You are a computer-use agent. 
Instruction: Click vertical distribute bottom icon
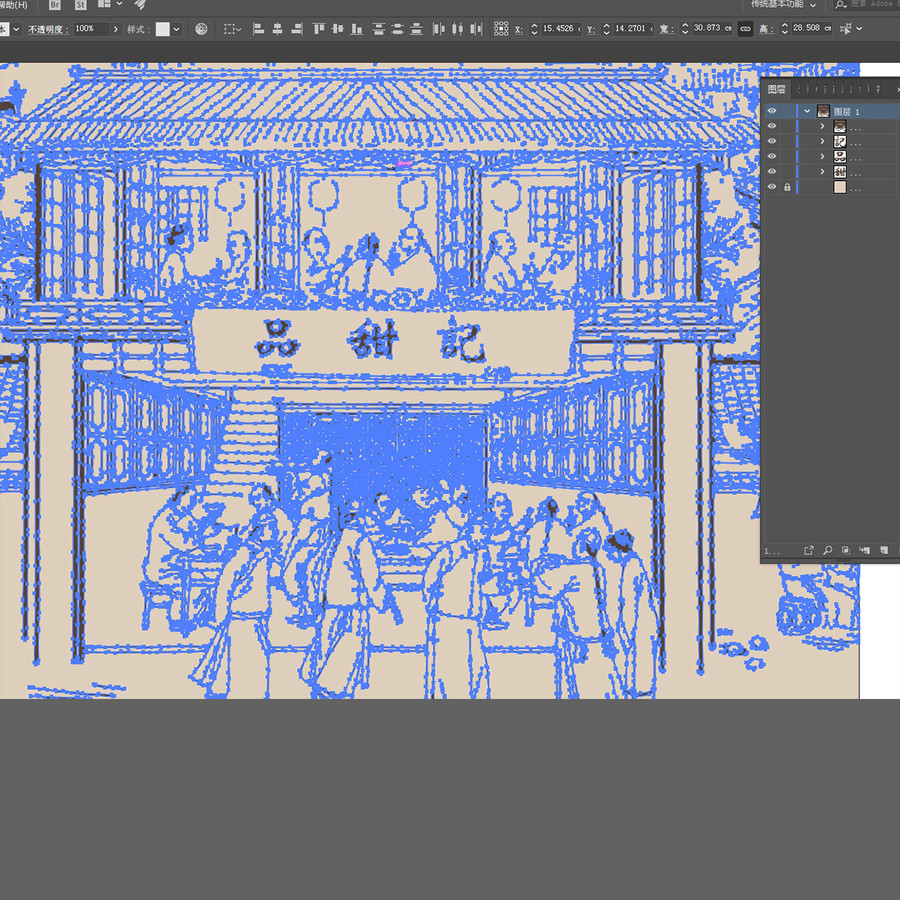coord(417,29)
